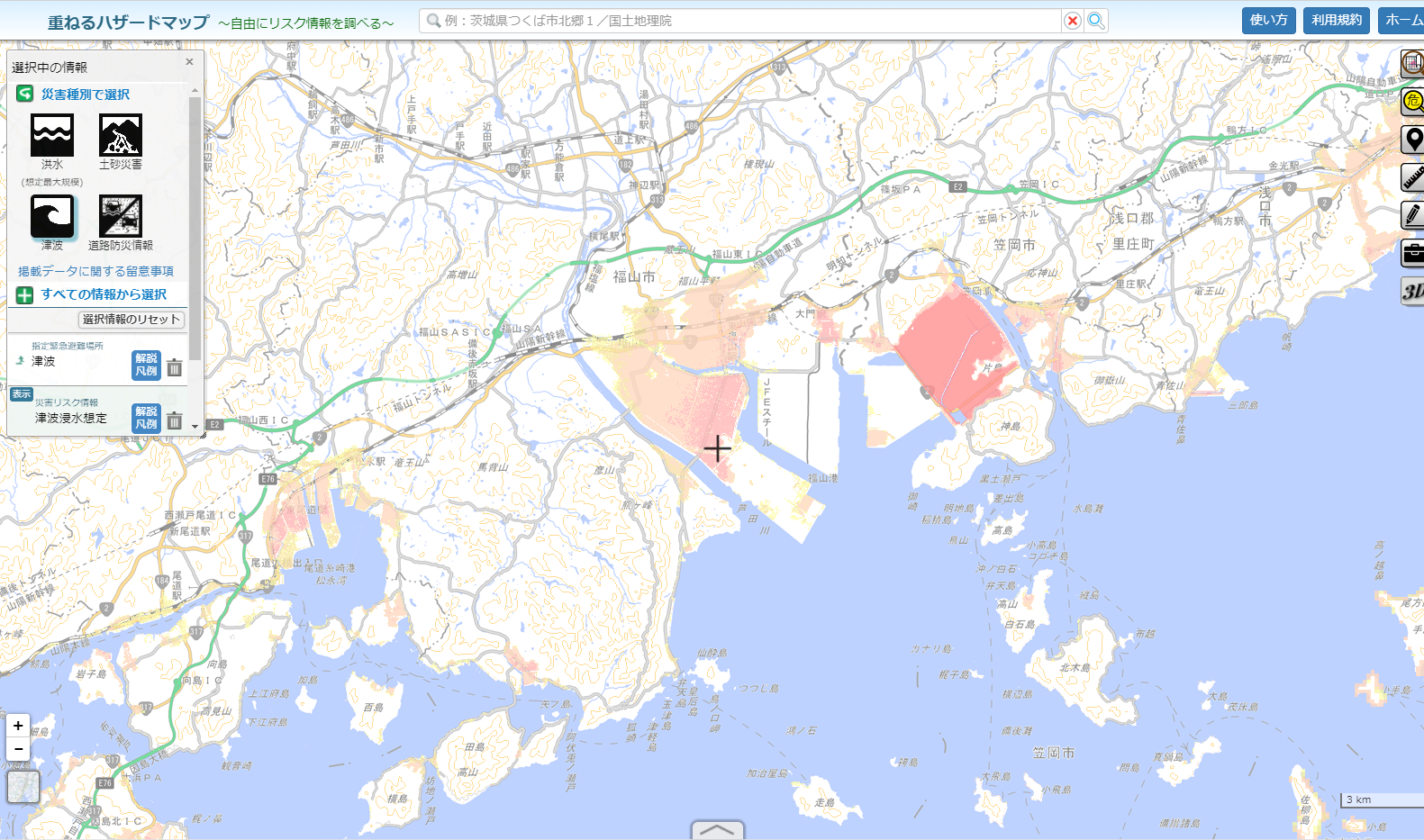
Task: Delete the 津波 evacuation site layer with trash icon
Action: pos(175,367)
